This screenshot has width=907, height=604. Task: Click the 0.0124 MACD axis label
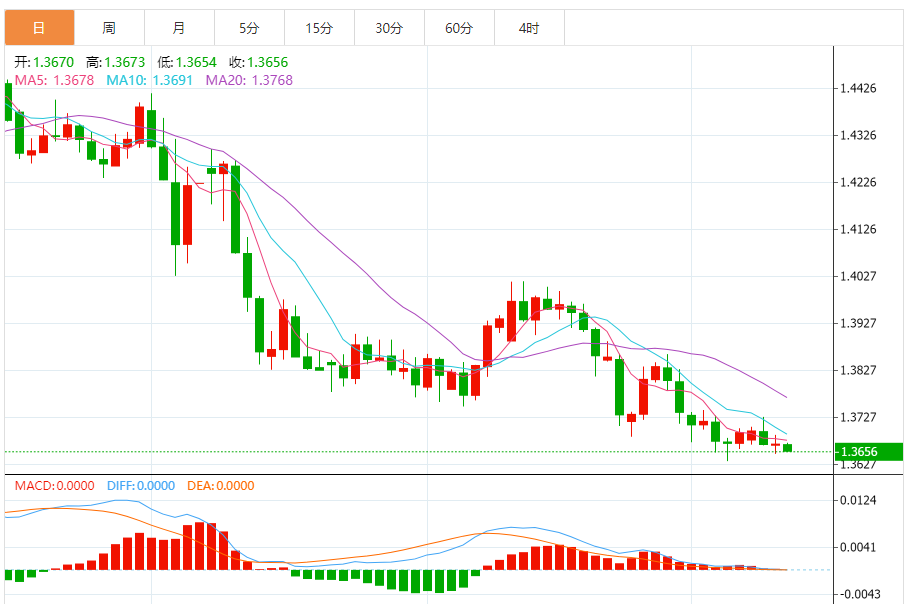pos(858,500)
